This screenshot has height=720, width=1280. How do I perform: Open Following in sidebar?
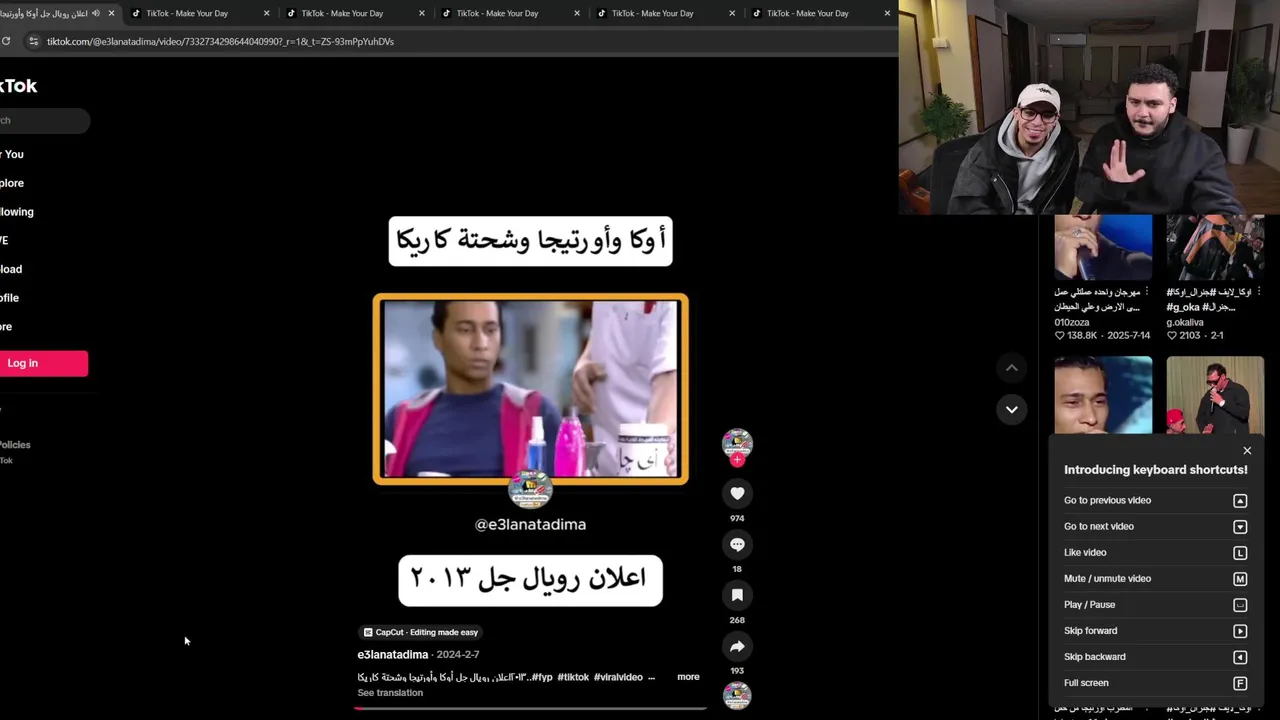(17, 212)
